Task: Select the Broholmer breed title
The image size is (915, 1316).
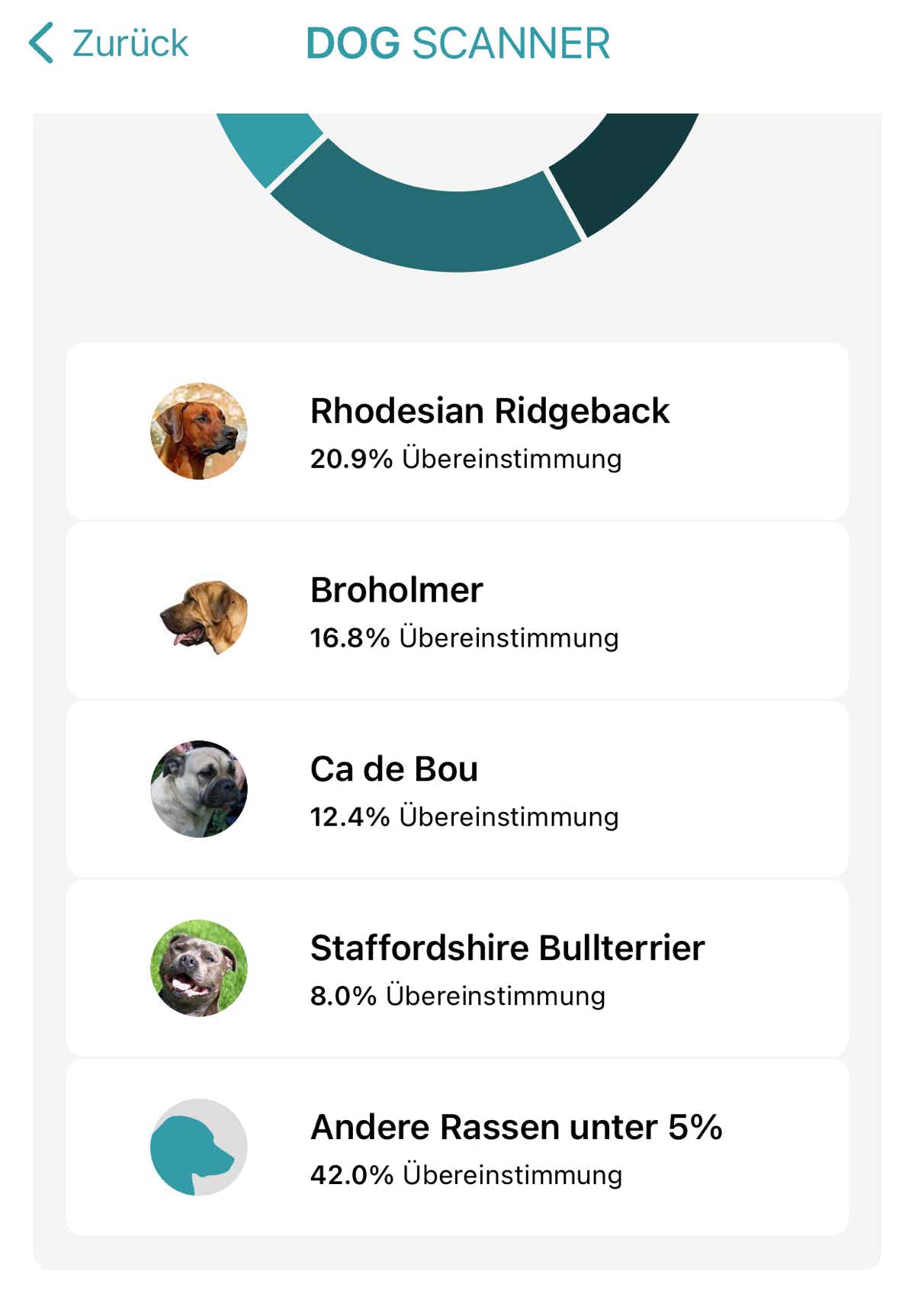Action: (x=396, y=590)
